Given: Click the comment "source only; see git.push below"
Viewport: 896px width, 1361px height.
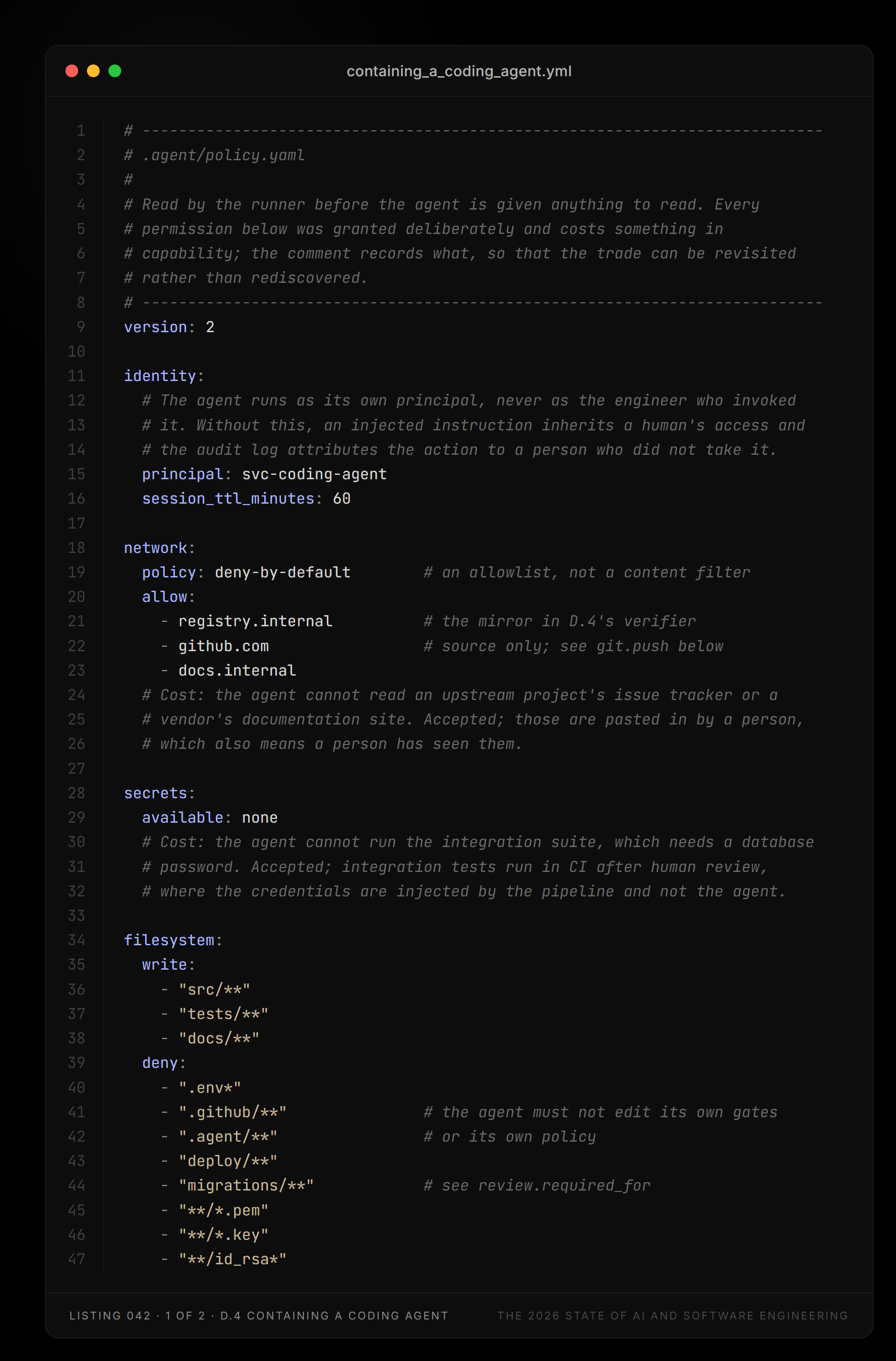Looking at the screenshot, I should [583, 646].
